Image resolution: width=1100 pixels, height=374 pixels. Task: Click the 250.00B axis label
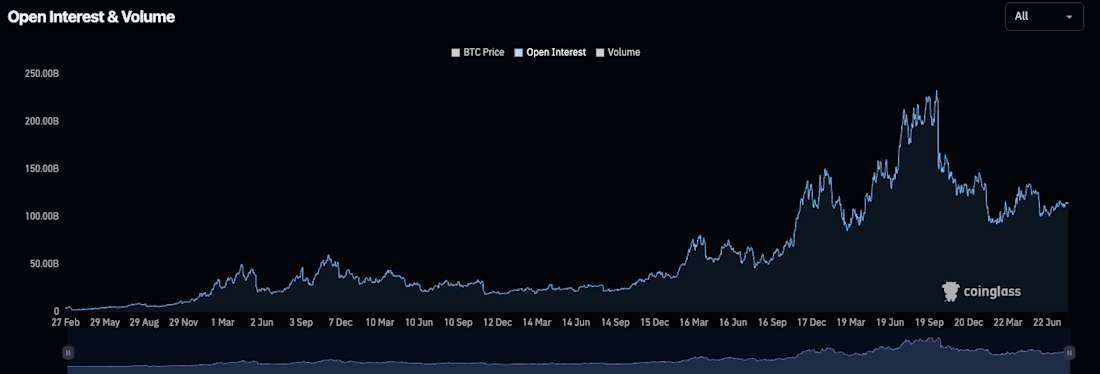(42, 74)
